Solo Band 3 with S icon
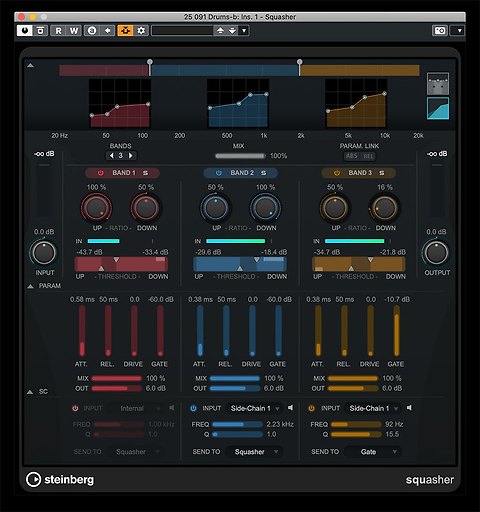The width and height of the screenshot is (480, 512). tap(382, 173)
